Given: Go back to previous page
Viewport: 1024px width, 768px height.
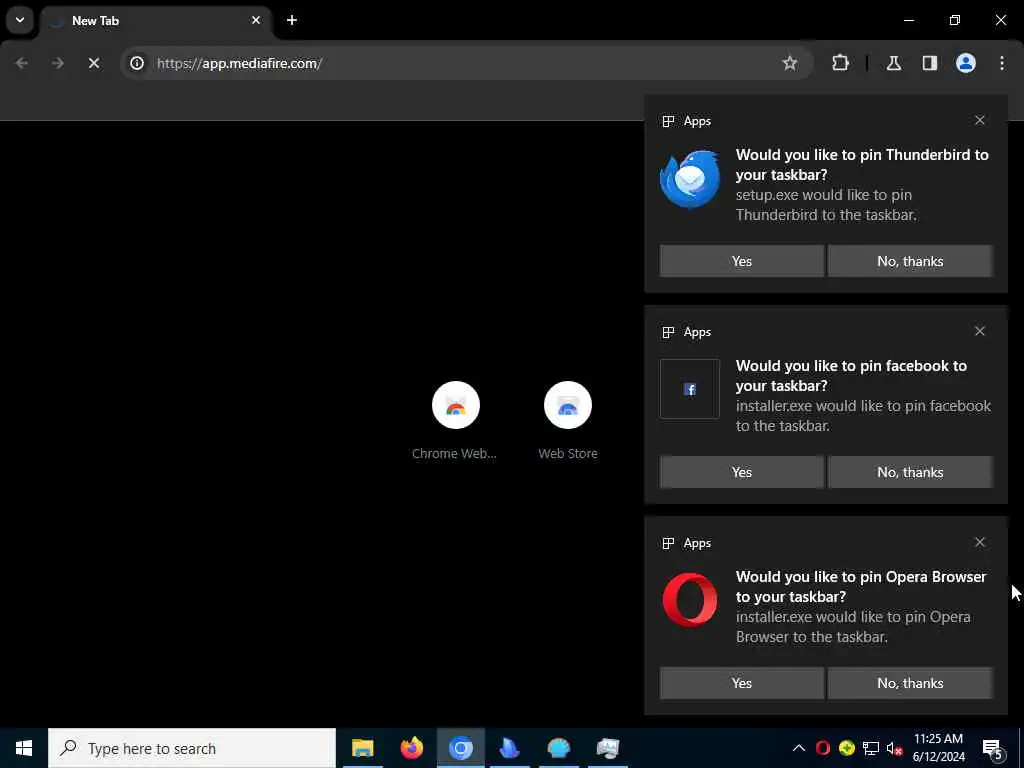Looking at the screenshot, I should pos(22,63).
